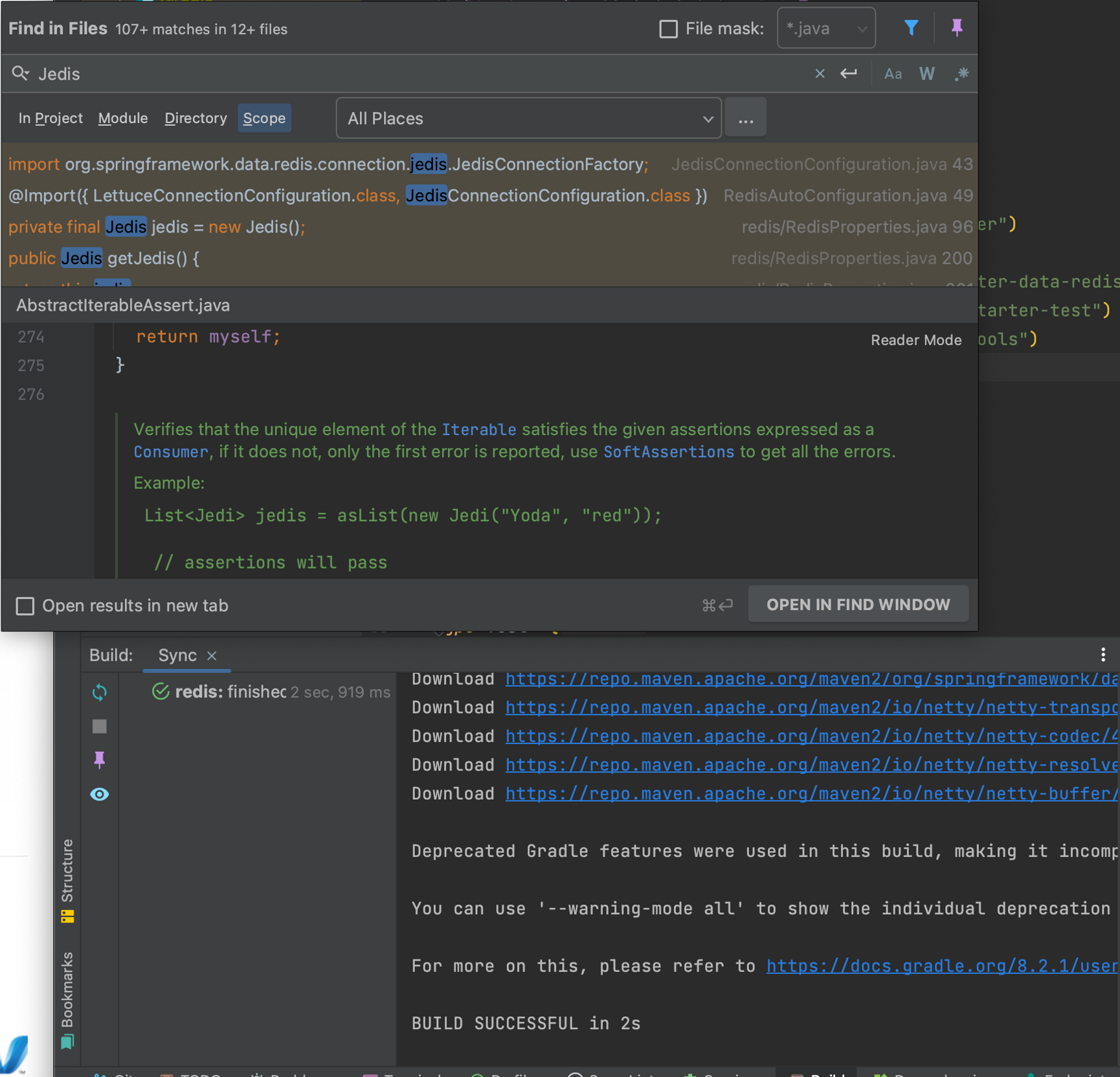Toggle Words (W) option
Image resolution: width=1120 pixels, height=1077 pixels.
[x=927, y=74]
